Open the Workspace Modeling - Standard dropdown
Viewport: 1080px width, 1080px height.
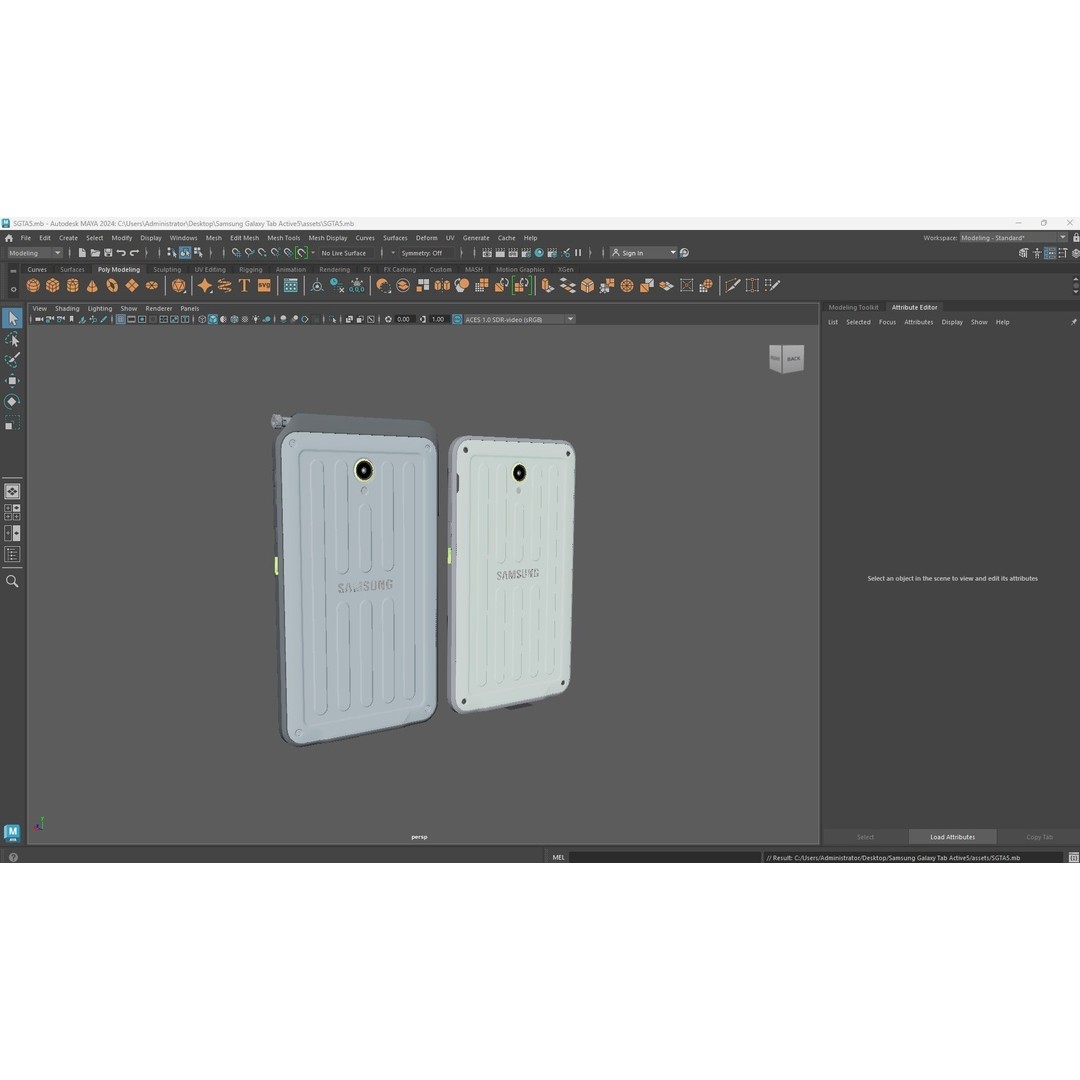coord(1013,238)
